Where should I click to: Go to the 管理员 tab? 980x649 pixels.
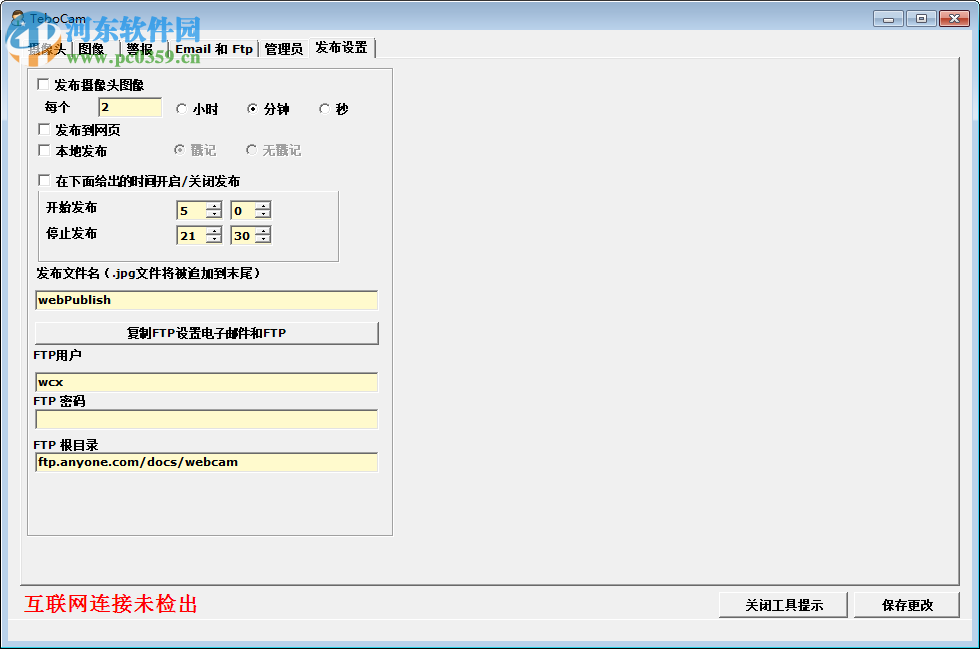pos(284,49)
